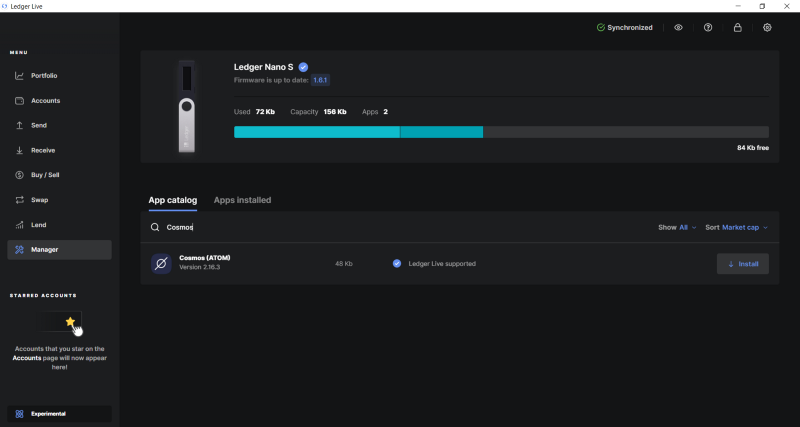Switch to App catalog tab
Viewport: 800px width, 427px height.
coord(172,200)
